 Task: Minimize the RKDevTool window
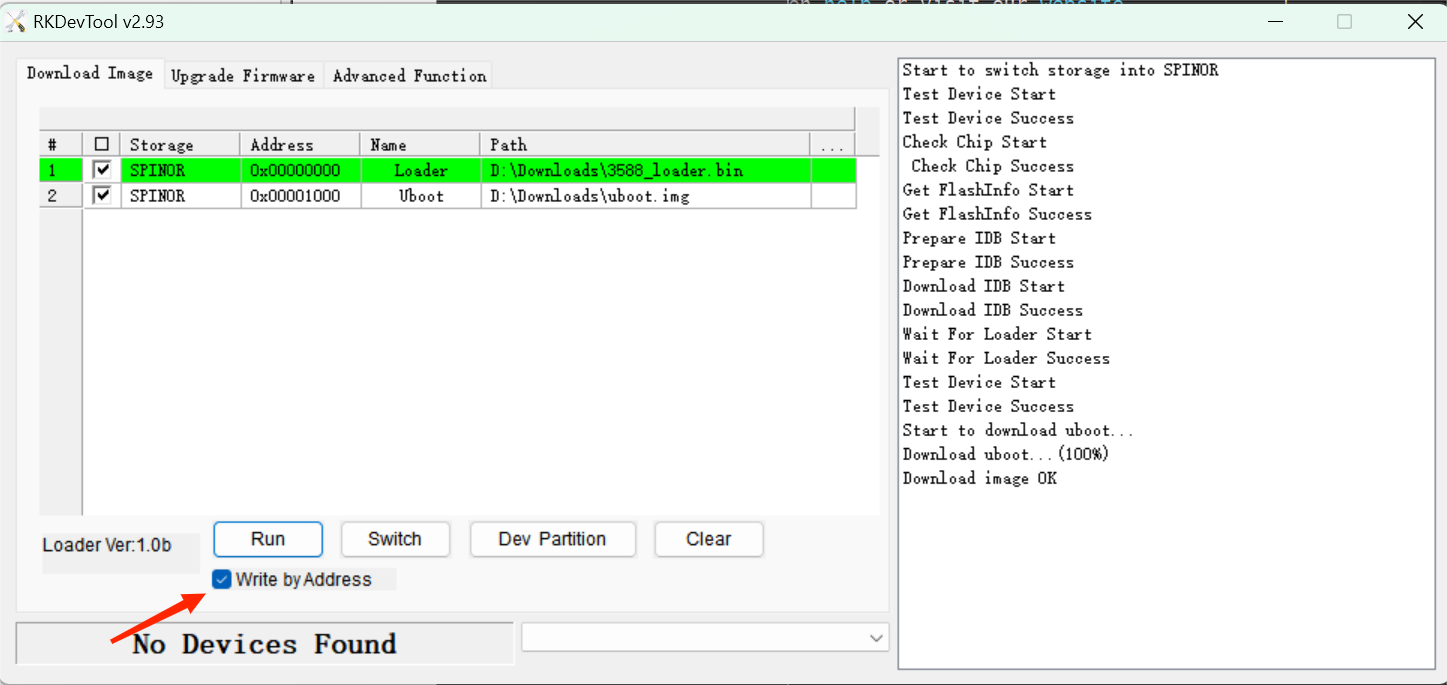tap(1275, 21)
